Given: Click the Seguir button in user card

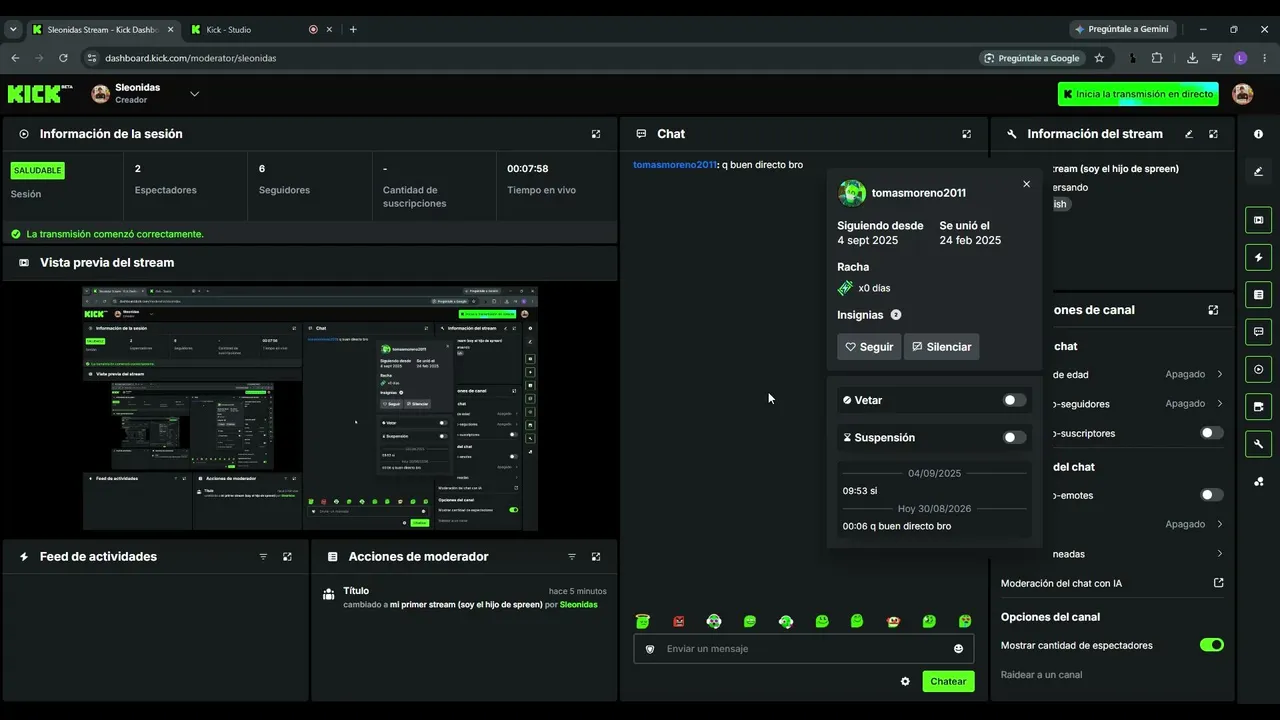Looking at the screenshot, I should pos(869,347).
